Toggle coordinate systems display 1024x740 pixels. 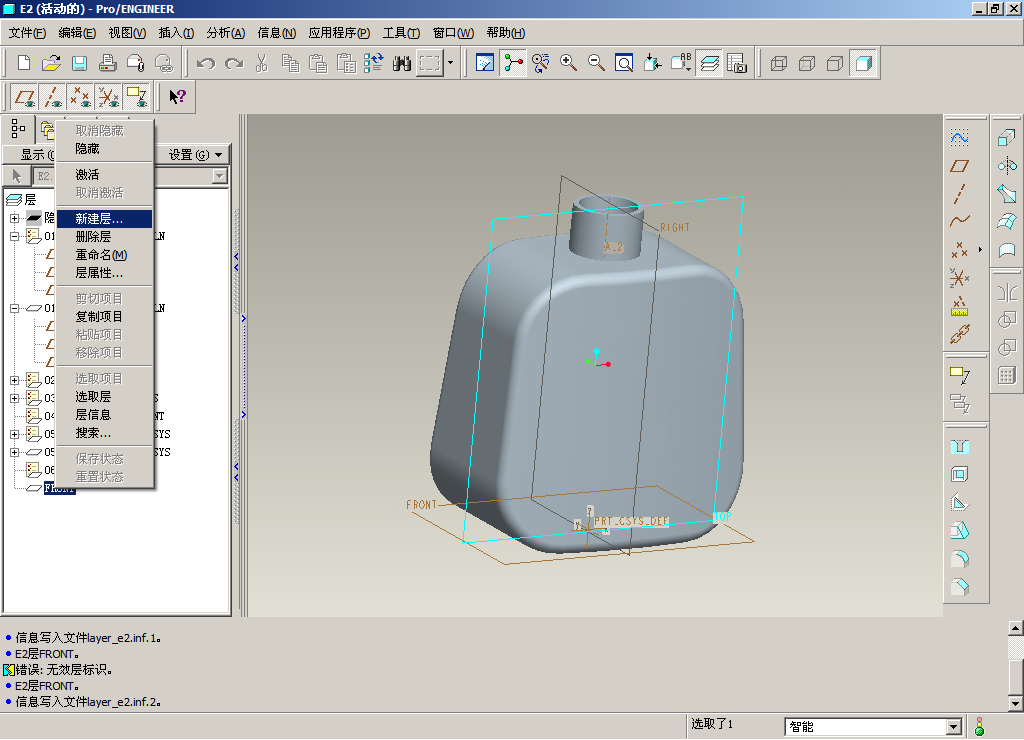coord(108,97)
